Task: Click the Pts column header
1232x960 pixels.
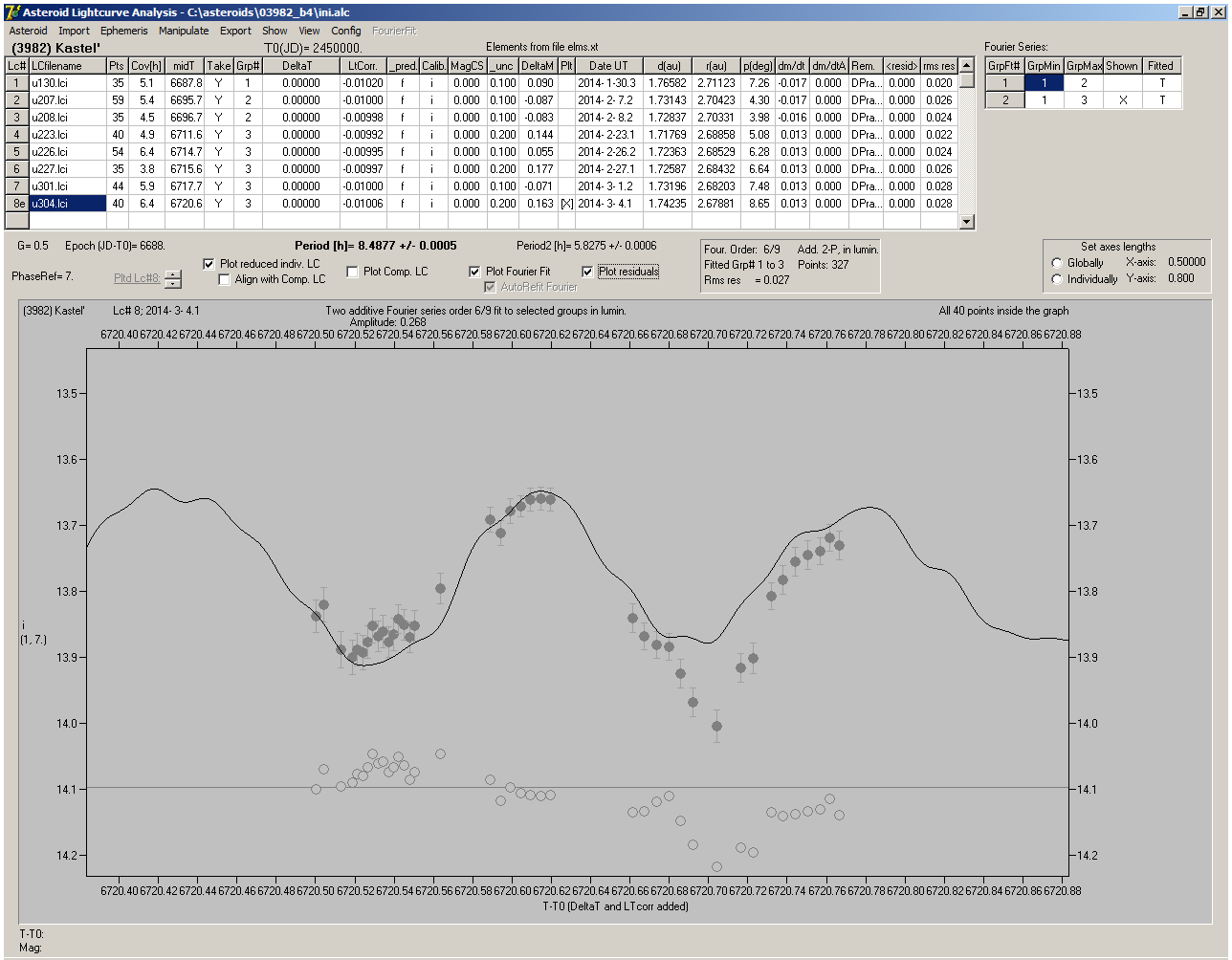Action: click(117, 66)
